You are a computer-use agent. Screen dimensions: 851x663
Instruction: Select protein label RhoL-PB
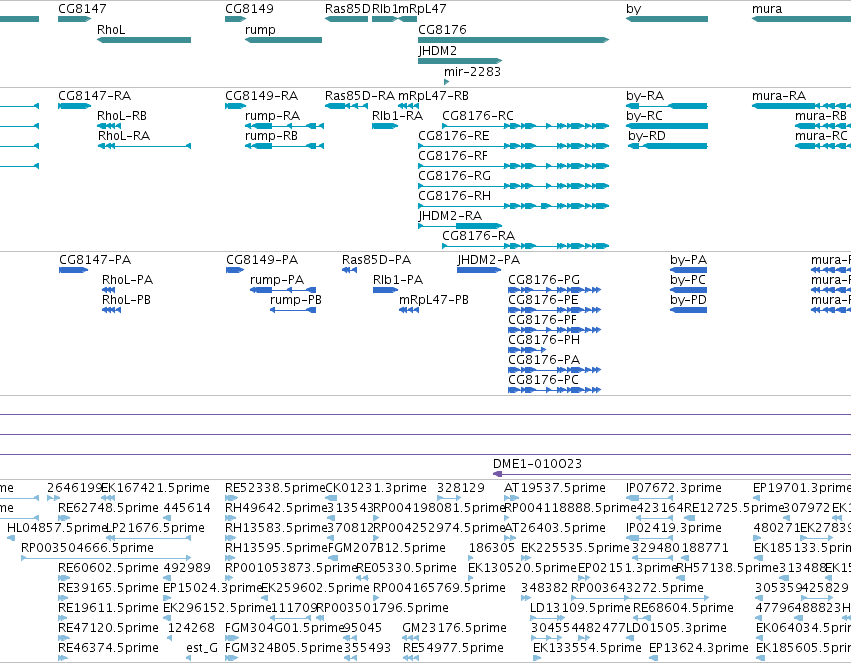(126, 300)
